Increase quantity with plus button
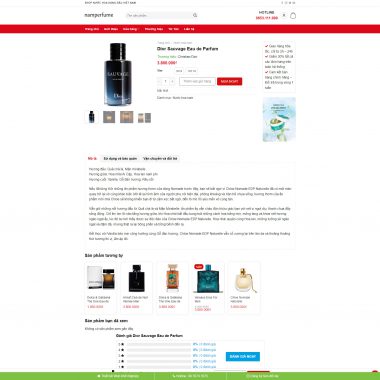The height and width of the screenshot is (380, 380). pyautogui.click(x=172, y=81)
